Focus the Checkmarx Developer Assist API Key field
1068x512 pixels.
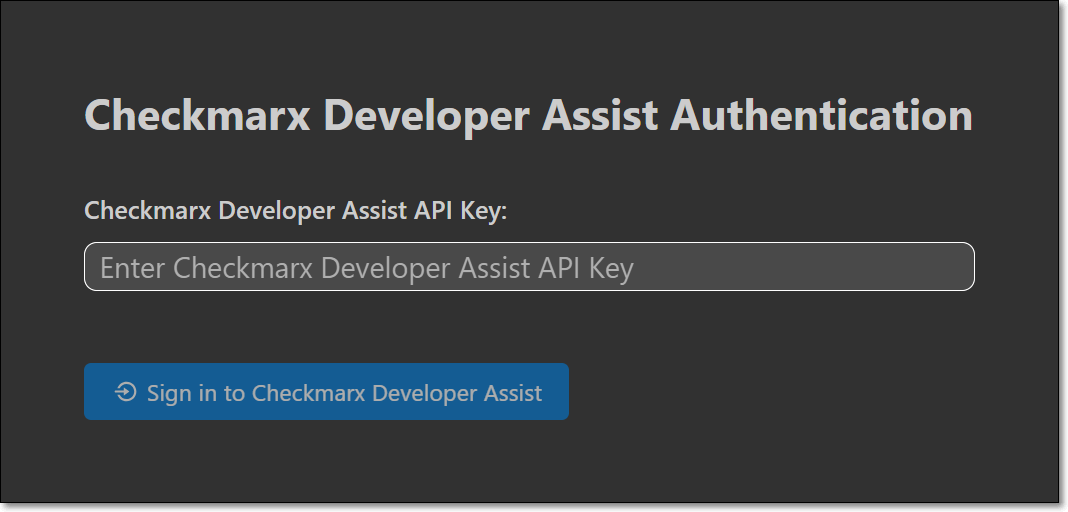pyautogui.click(x=528, y=267)
